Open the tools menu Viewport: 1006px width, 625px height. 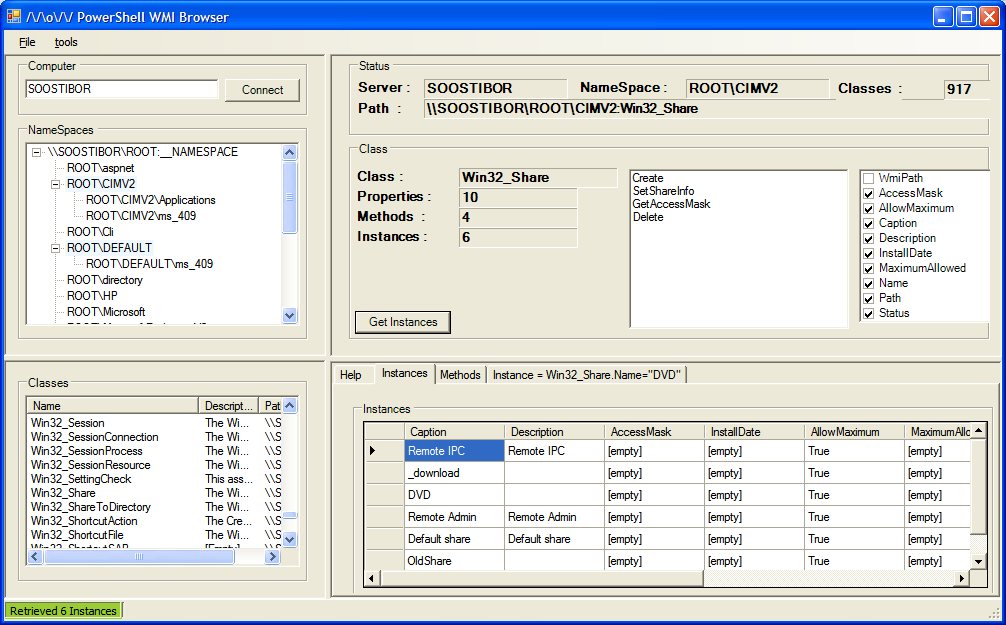click(66, 42)
